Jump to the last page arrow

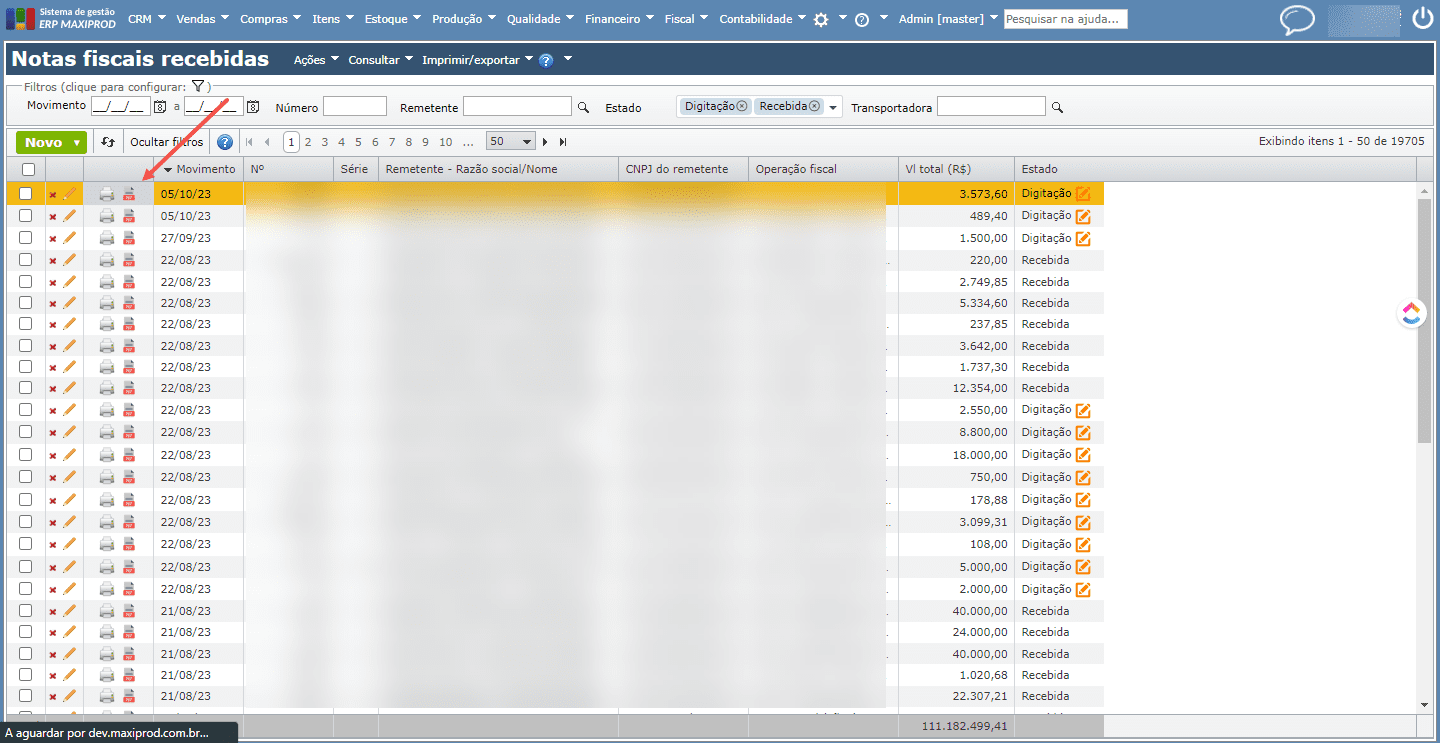tap(563, 142)
